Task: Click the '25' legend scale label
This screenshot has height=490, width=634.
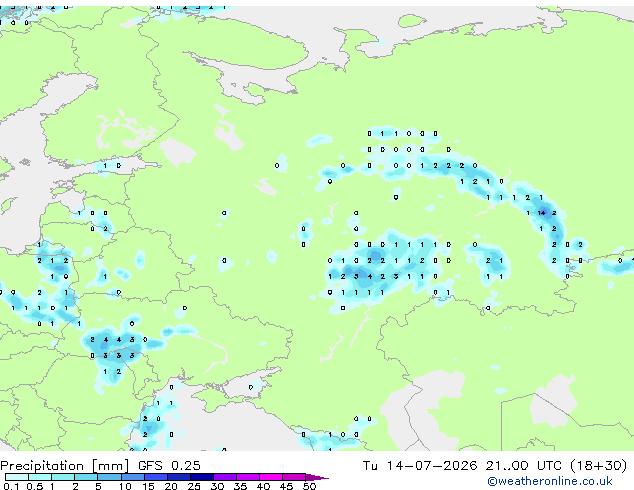Action: 194,486
